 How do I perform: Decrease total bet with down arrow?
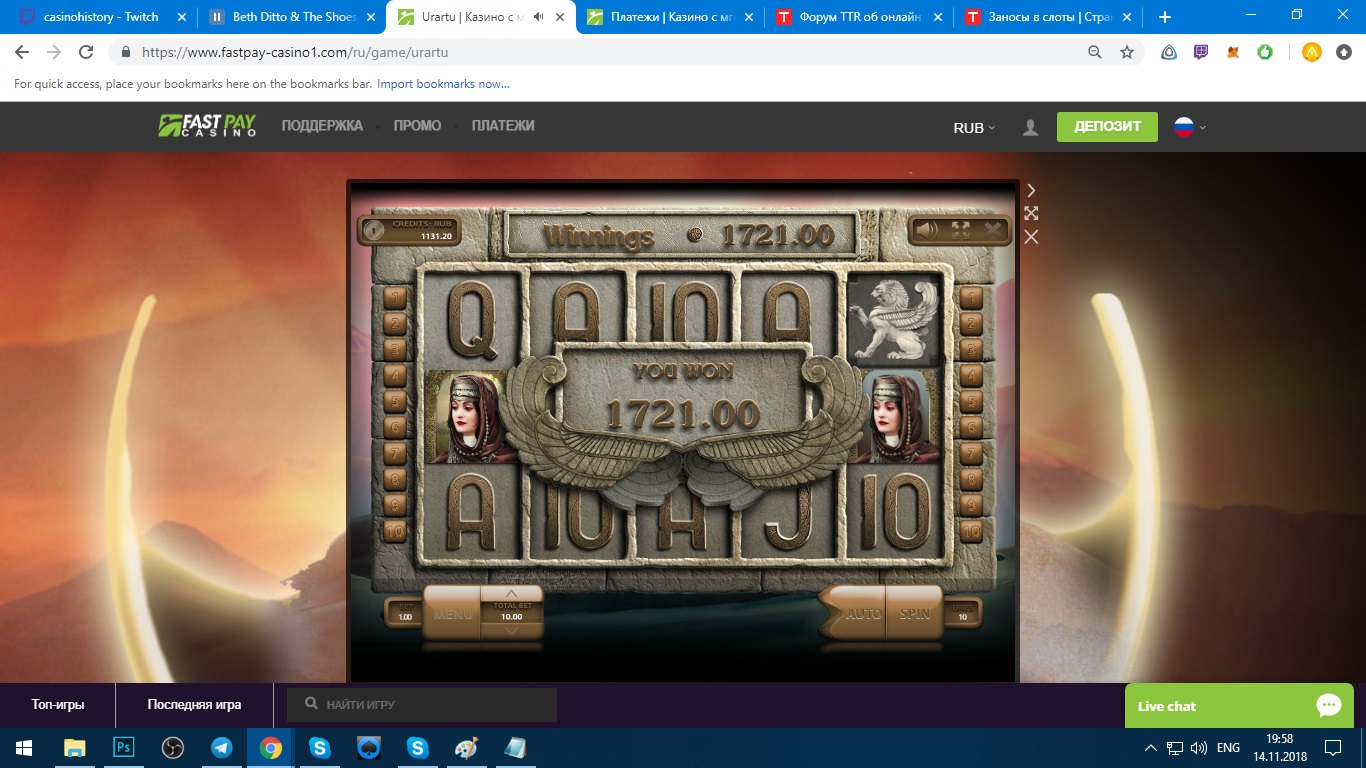[512, 630]
